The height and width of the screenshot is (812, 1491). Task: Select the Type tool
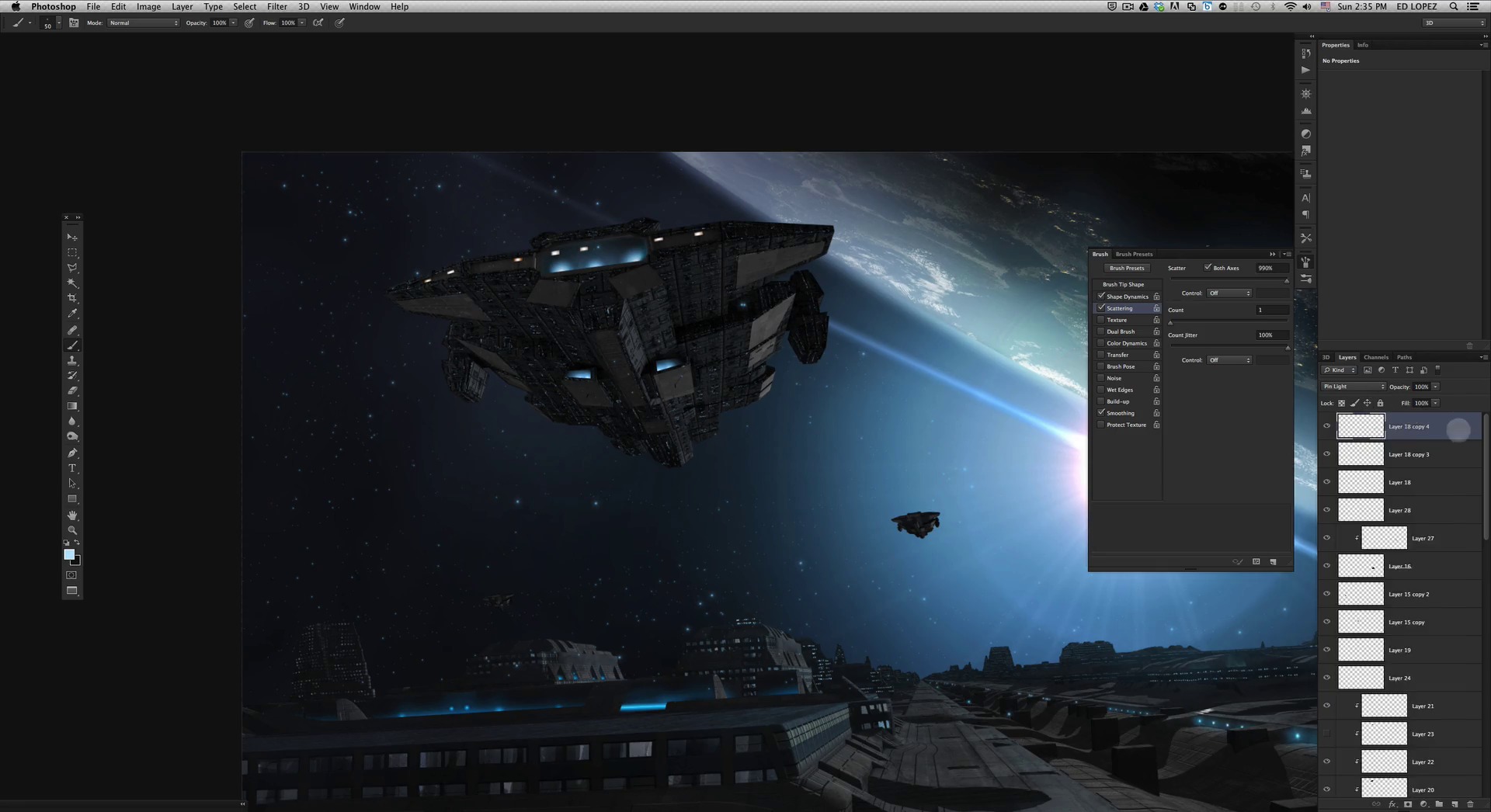pyautogui.click(x=72, y=468)
